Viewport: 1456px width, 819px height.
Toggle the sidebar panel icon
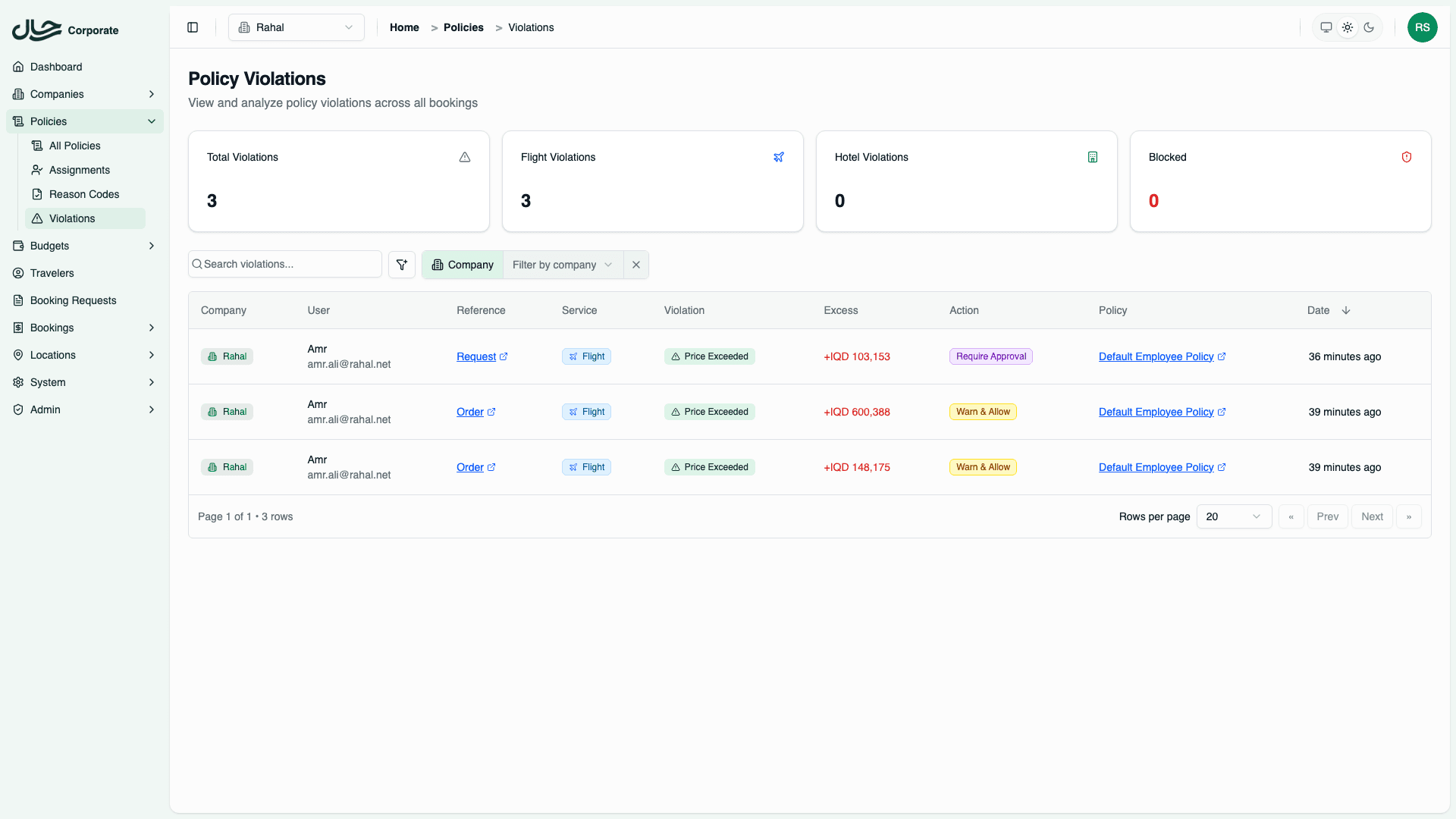[193, 27]
